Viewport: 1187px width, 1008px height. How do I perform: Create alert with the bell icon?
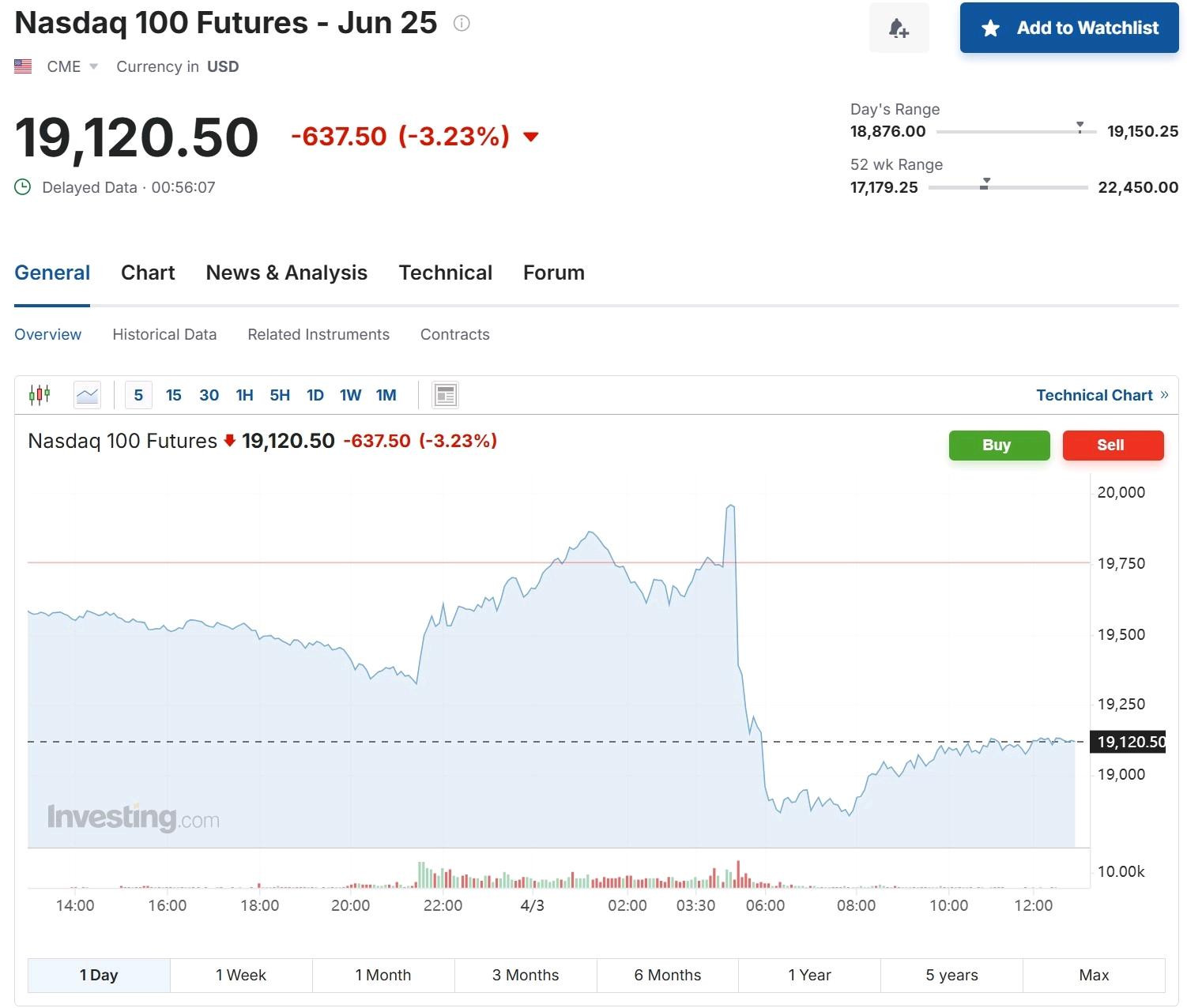click(x=899, y=28)
